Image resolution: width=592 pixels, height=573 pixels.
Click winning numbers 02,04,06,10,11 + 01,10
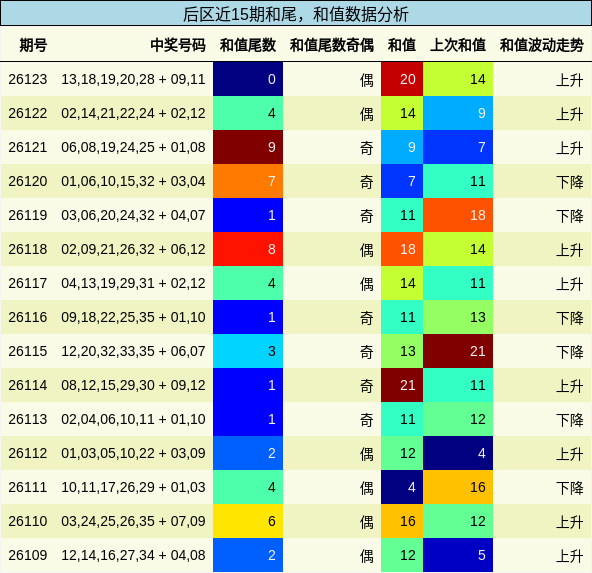click(x=133, y=419)
